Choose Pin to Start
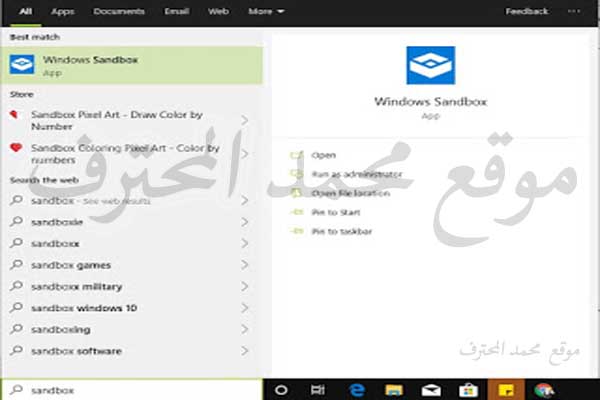The height and width of the screenshot is (400, 600). (336, 212)
